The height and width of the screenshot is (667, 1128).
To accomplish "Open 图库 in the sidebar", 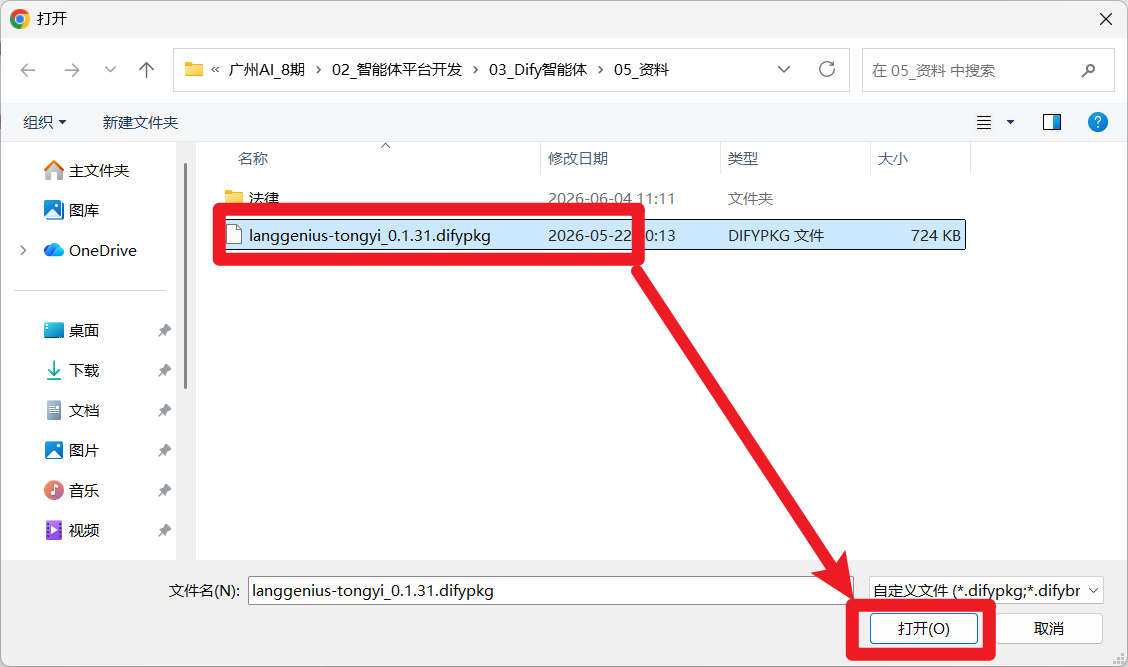I will pyautogui.click(x=71, y=210).
